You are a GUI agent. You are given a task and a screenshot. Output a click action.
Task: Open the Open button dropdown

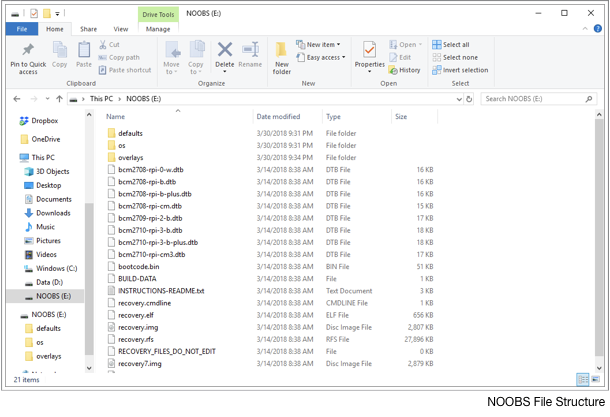coord(420,44)
